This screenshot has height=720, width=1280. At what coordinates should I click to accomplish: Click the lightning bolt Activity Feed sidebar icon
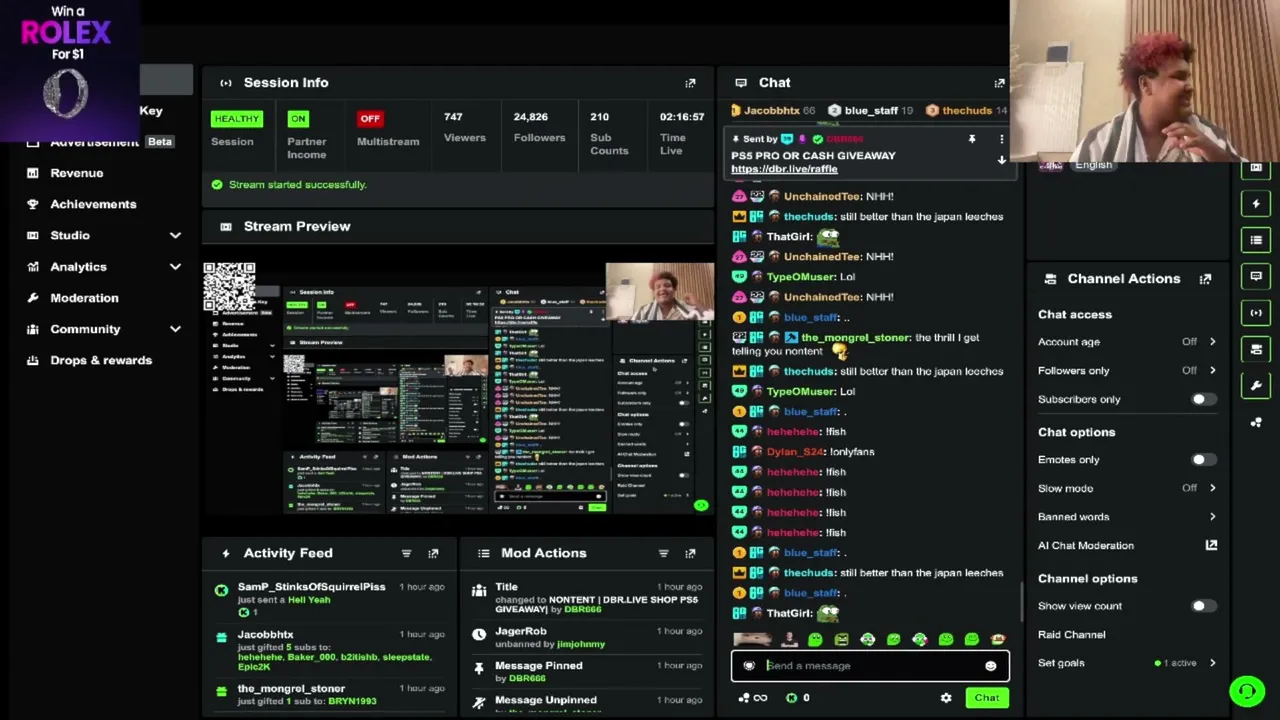(1256, 204)
